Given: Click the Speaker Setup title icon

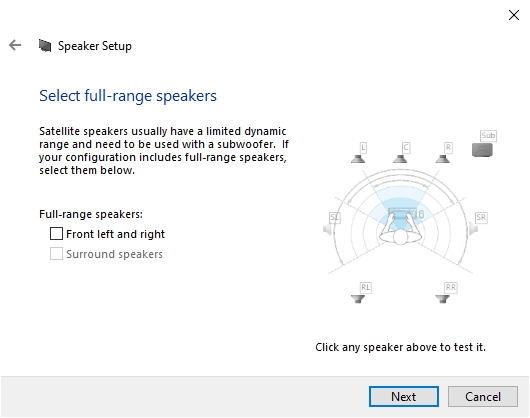Looking at the screenshot, I should pos(45,46).
